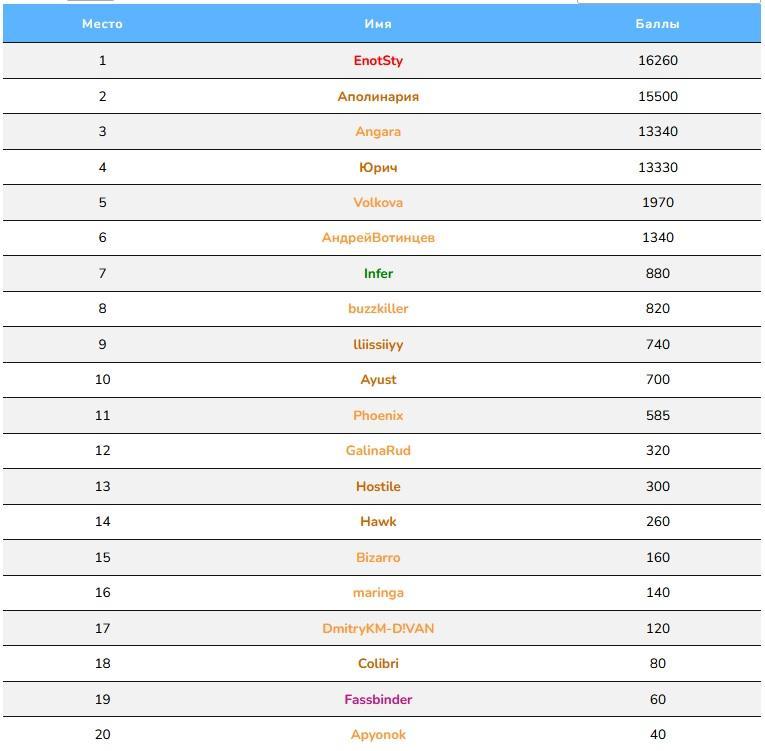
Task: Open the Volkova profile link
Action: click(x=378, y=203)
